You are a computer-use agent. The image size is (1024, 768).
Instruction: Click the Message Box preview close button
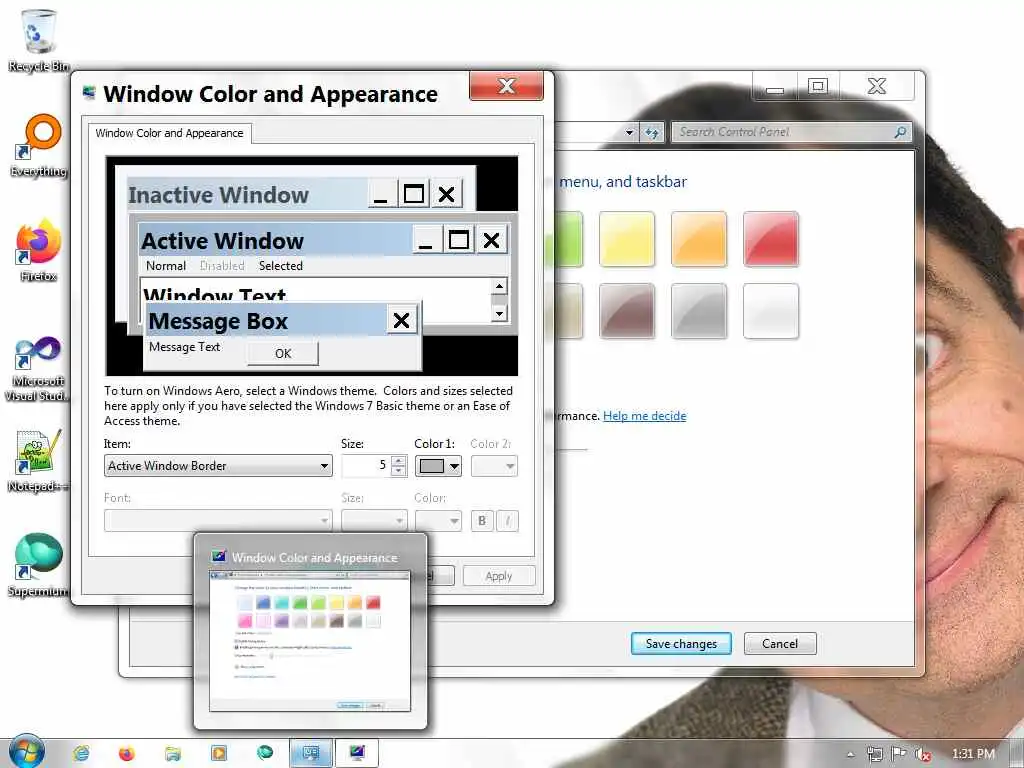[402, 320]
